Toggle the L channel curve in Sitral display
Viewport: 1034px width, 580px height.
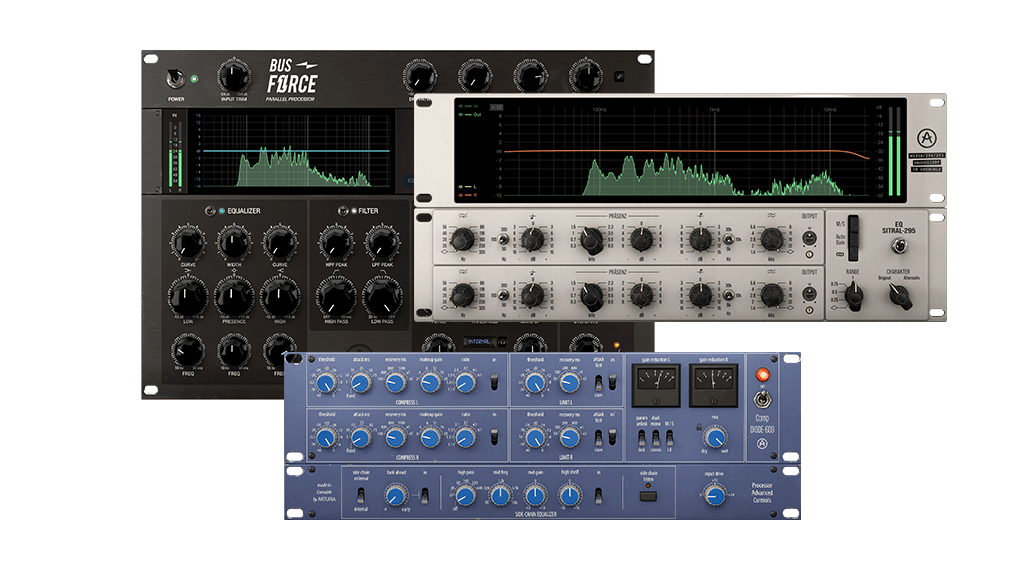pyautogui.click(x=467, y=187)
